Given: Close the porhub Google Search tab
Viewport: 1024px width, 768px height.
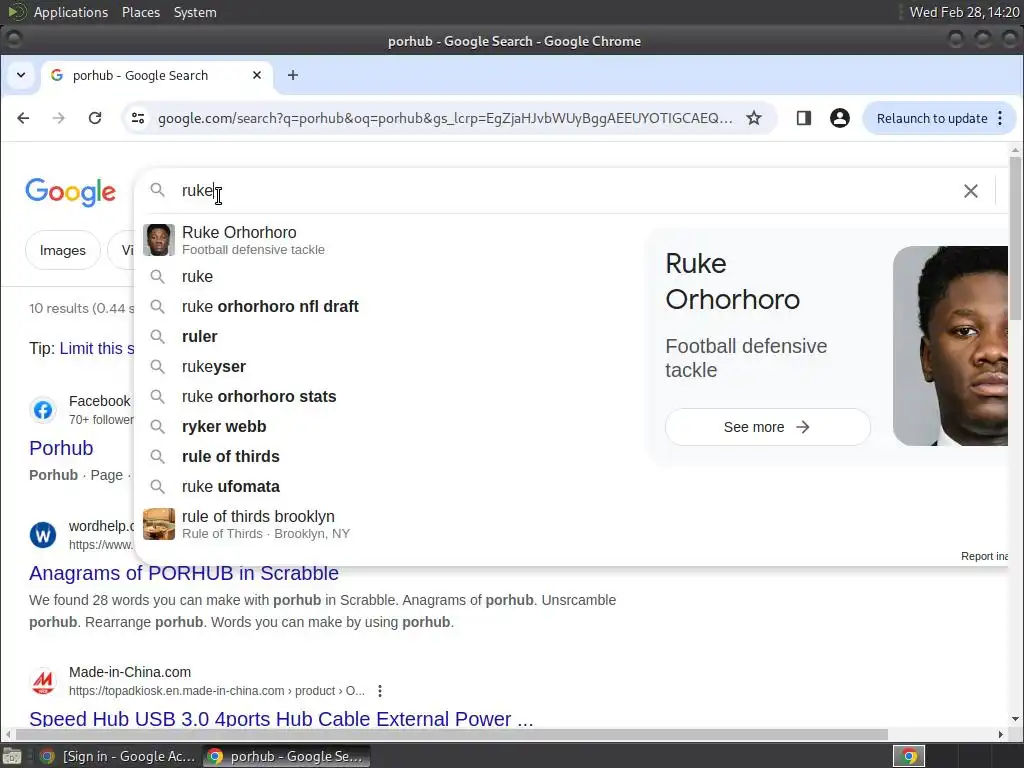Looking at the screenshot, I should click(257, 75).
